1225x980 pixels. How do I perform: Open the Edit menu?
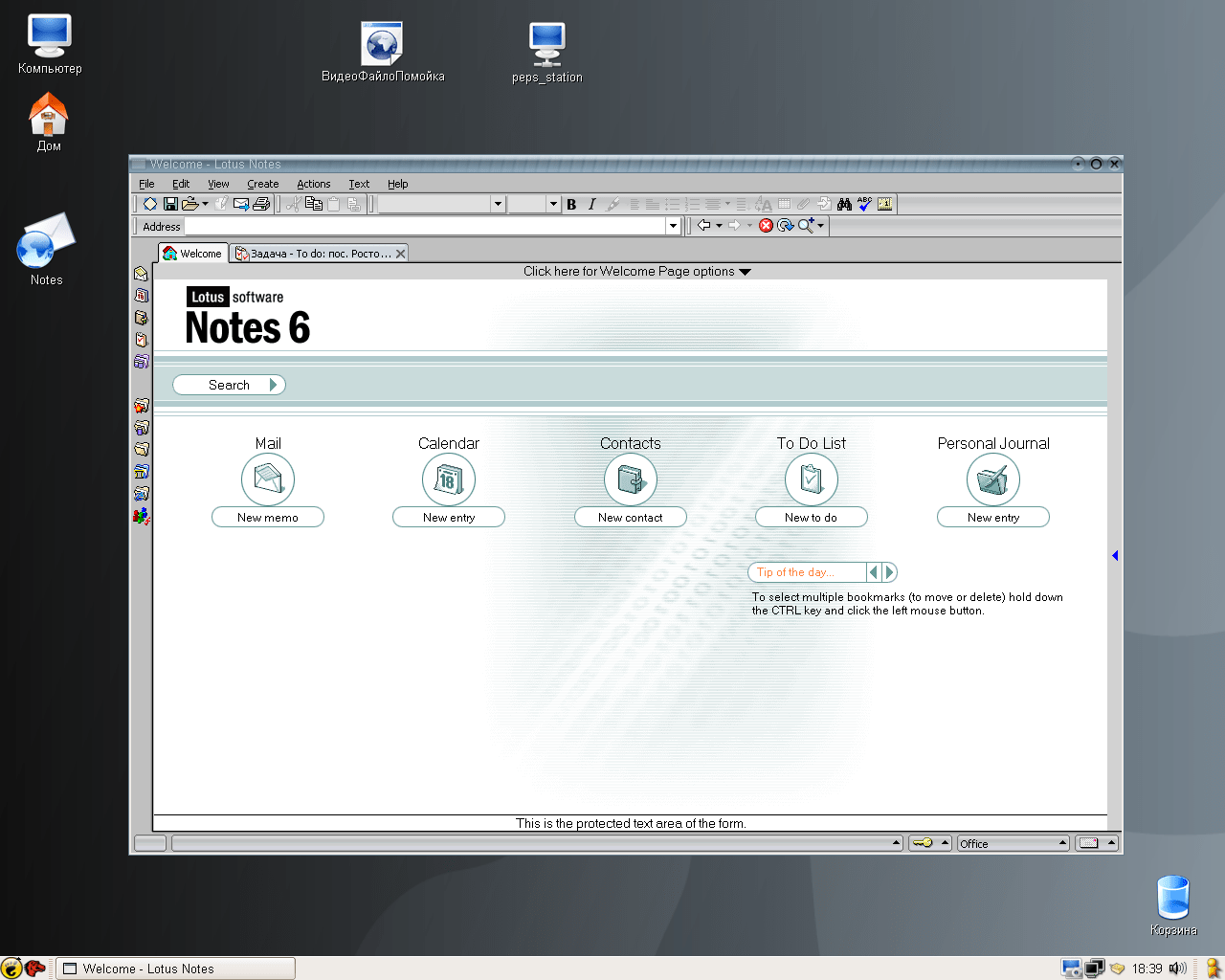(x=181, y=184)
